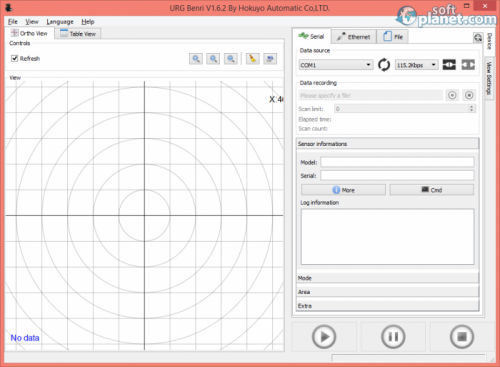Open the View menu
Screen dimensions: 500x367
click(32, 22)
